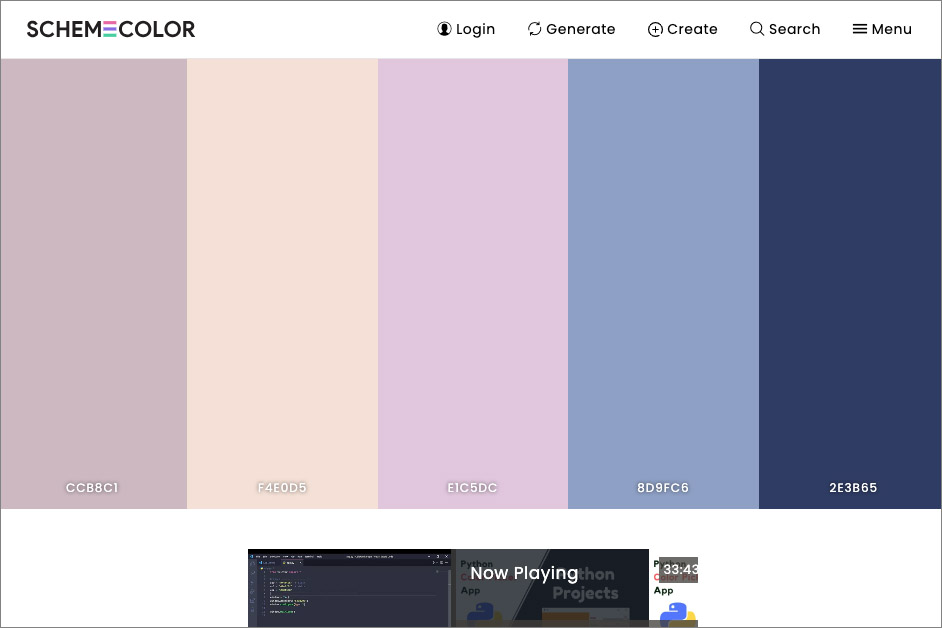
Task: Click the Generate refresh arrows icon
Action: click(x=535, y=29)
